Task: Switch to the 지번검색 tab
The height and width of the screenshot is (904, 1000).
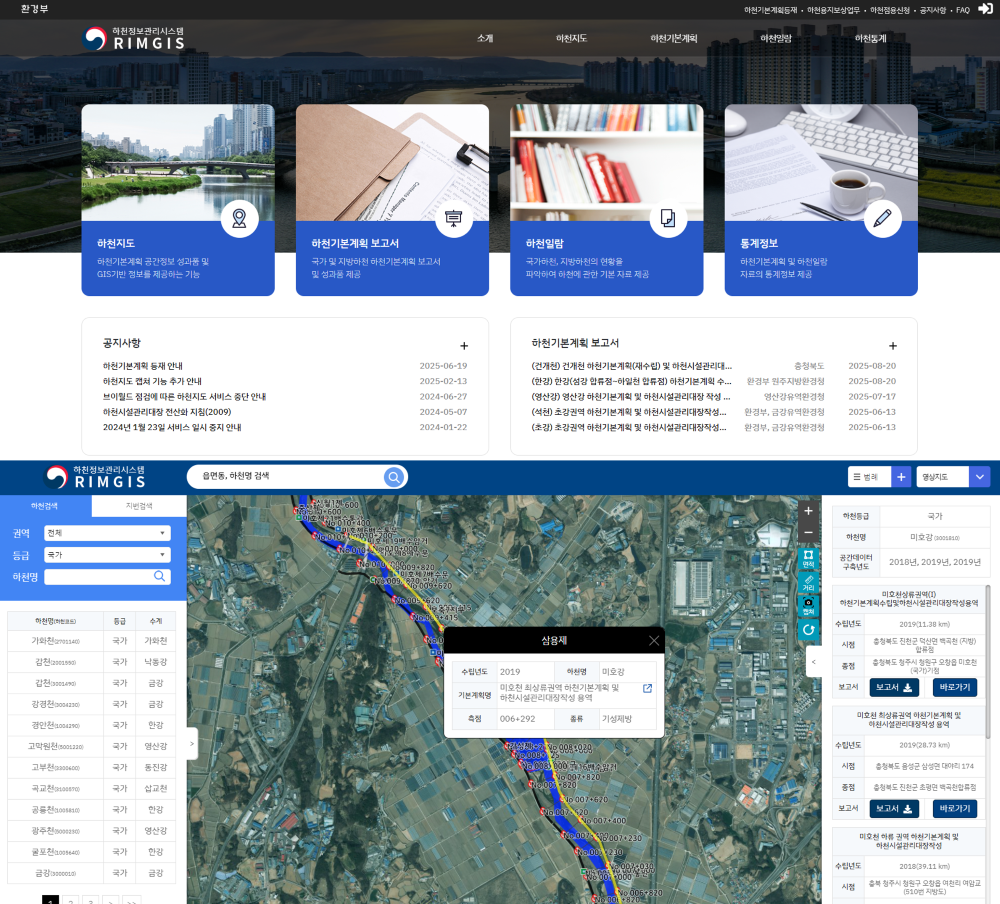Action: (139, 506)
